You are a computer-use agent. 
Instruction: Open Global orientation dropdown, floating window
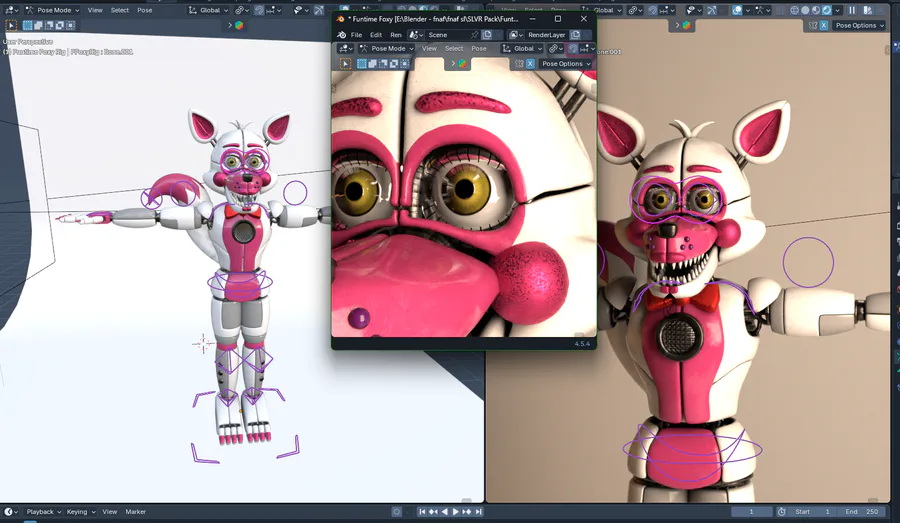click(x=522, y=49)
